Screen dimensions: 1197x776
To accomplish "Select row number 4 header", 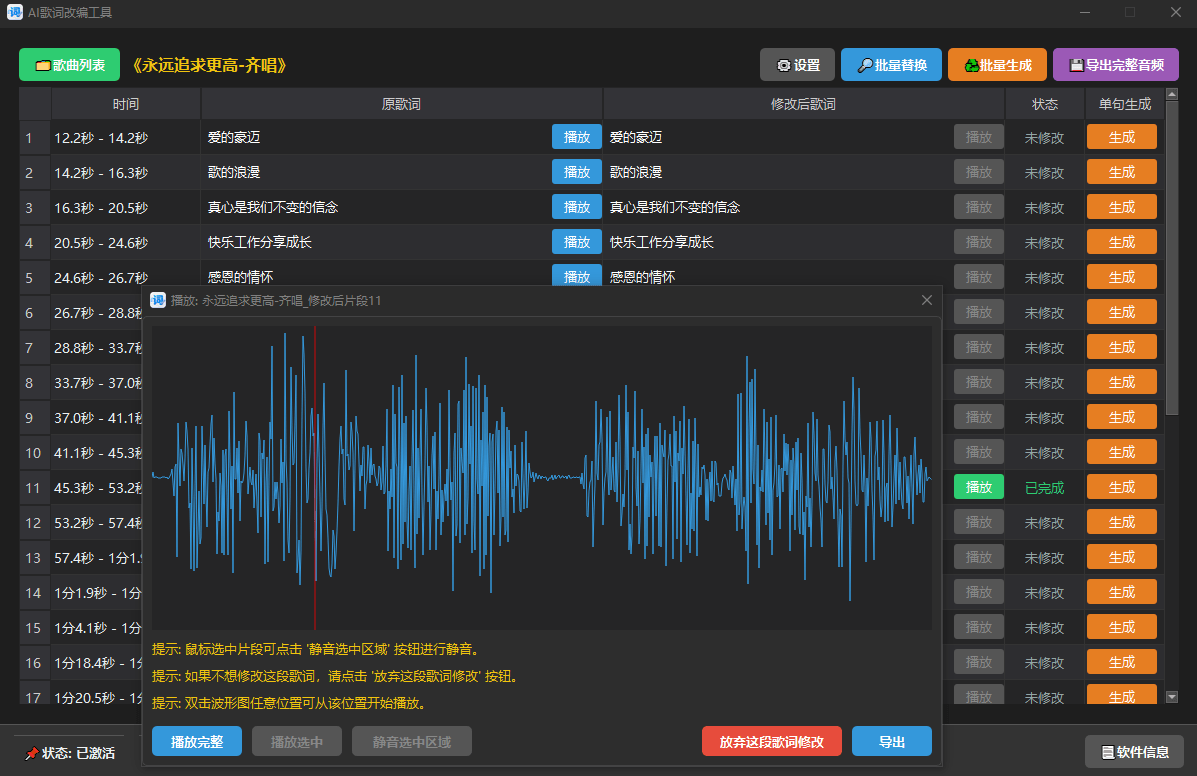I will (34, 243).
